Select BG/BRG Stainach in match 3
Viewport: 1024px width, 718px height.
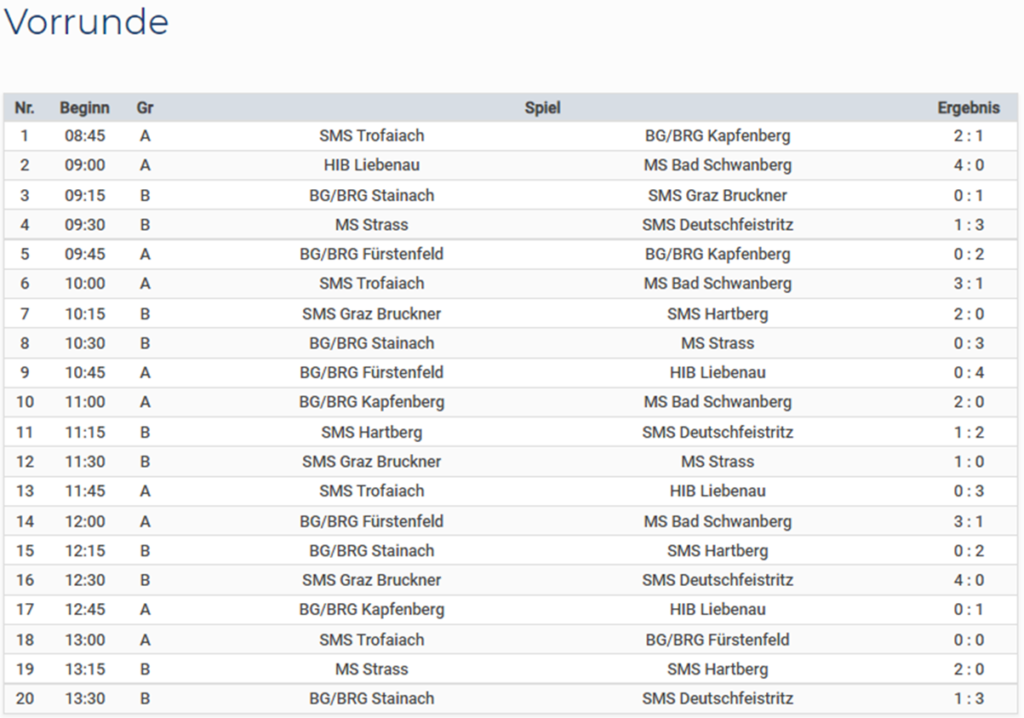click(x=371, y=195)
